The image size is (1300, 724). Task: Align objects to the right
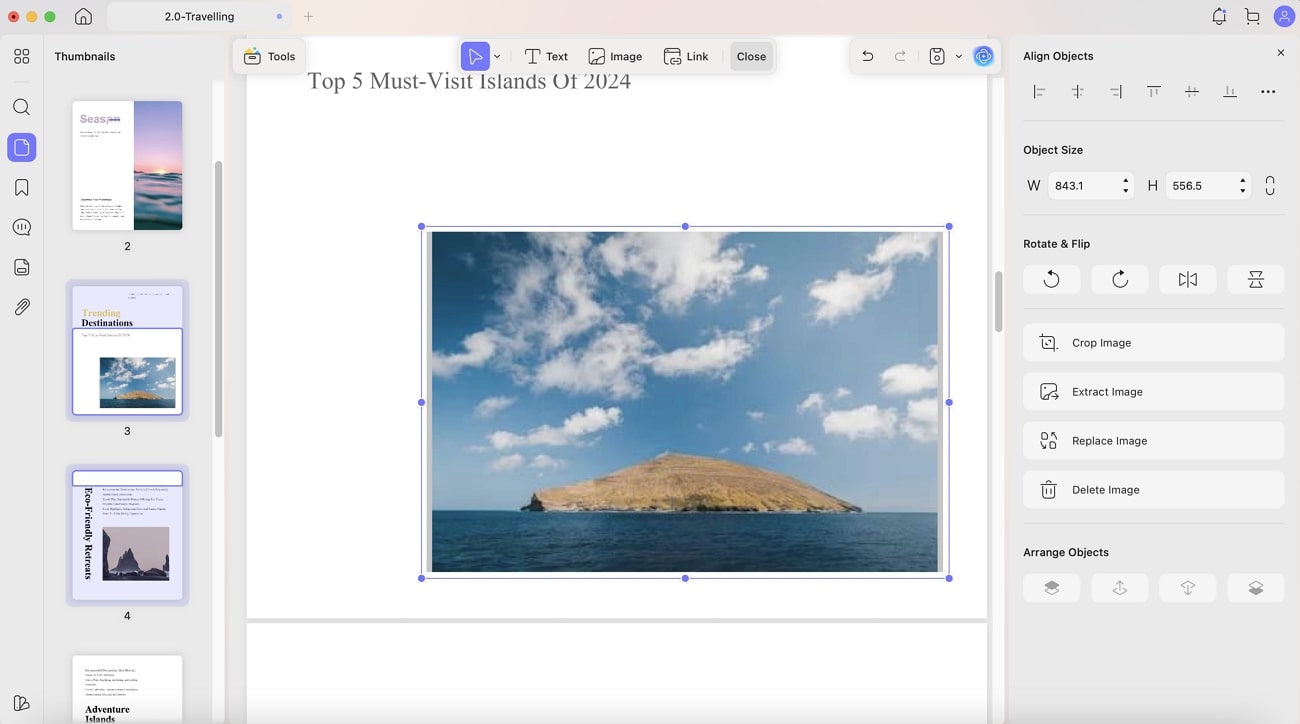pos(1115,92)
